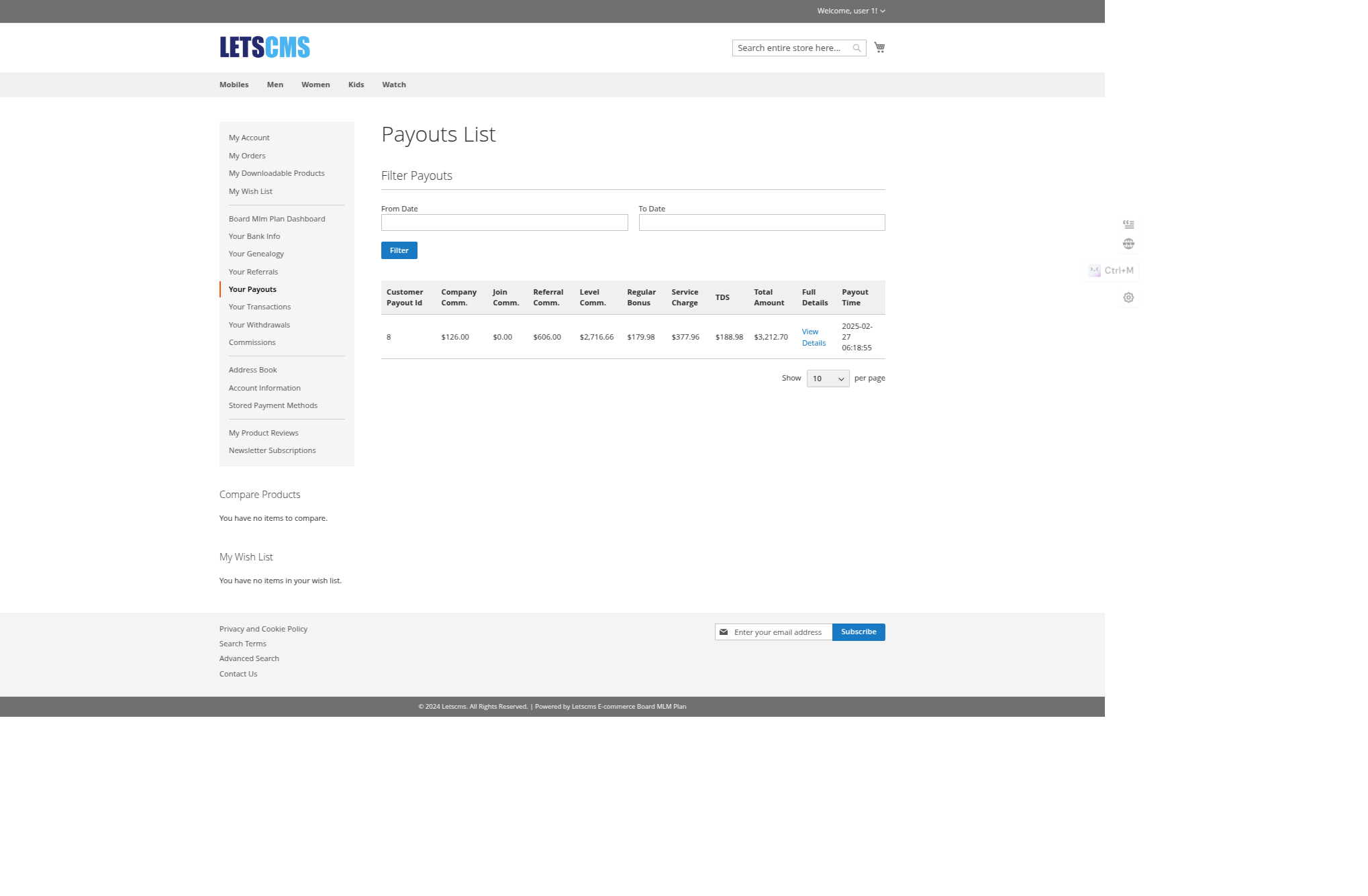The image size is (1368, 896).
Task: Click the search magnifier icon
Action: (x=857, y=48)
